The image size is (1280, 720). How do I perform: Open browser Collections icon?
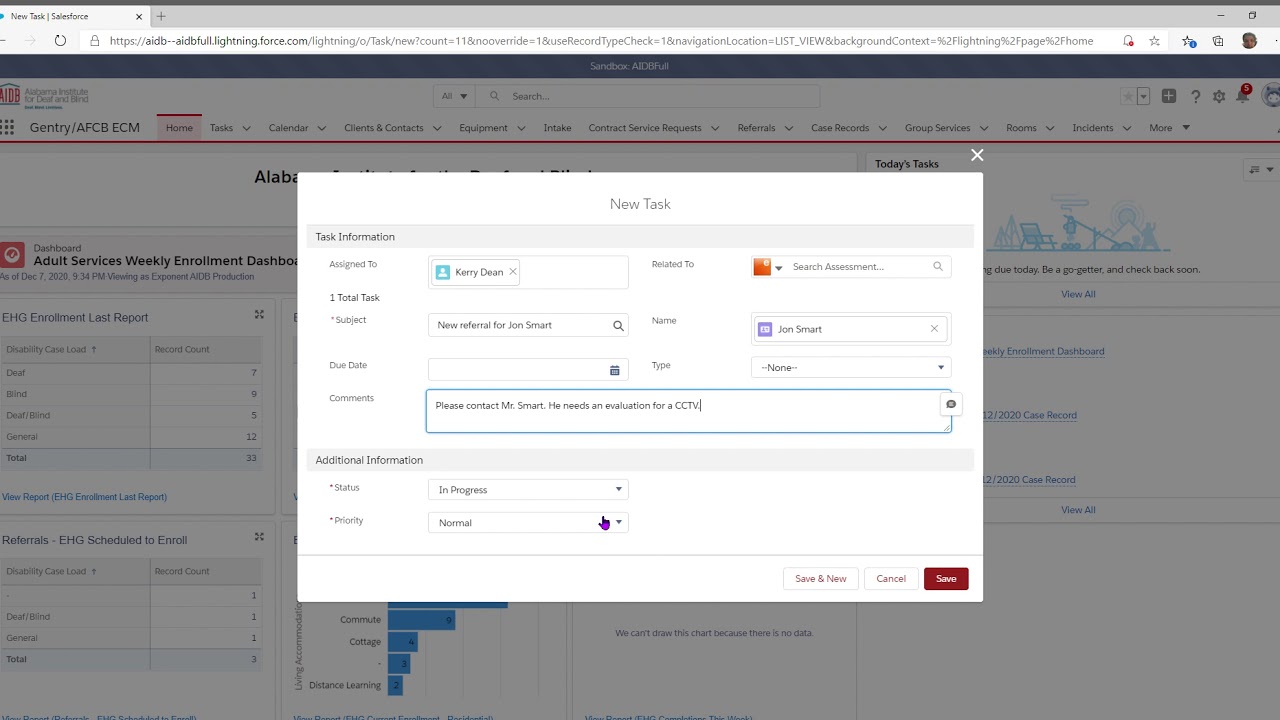click(x=1217, y=41)
